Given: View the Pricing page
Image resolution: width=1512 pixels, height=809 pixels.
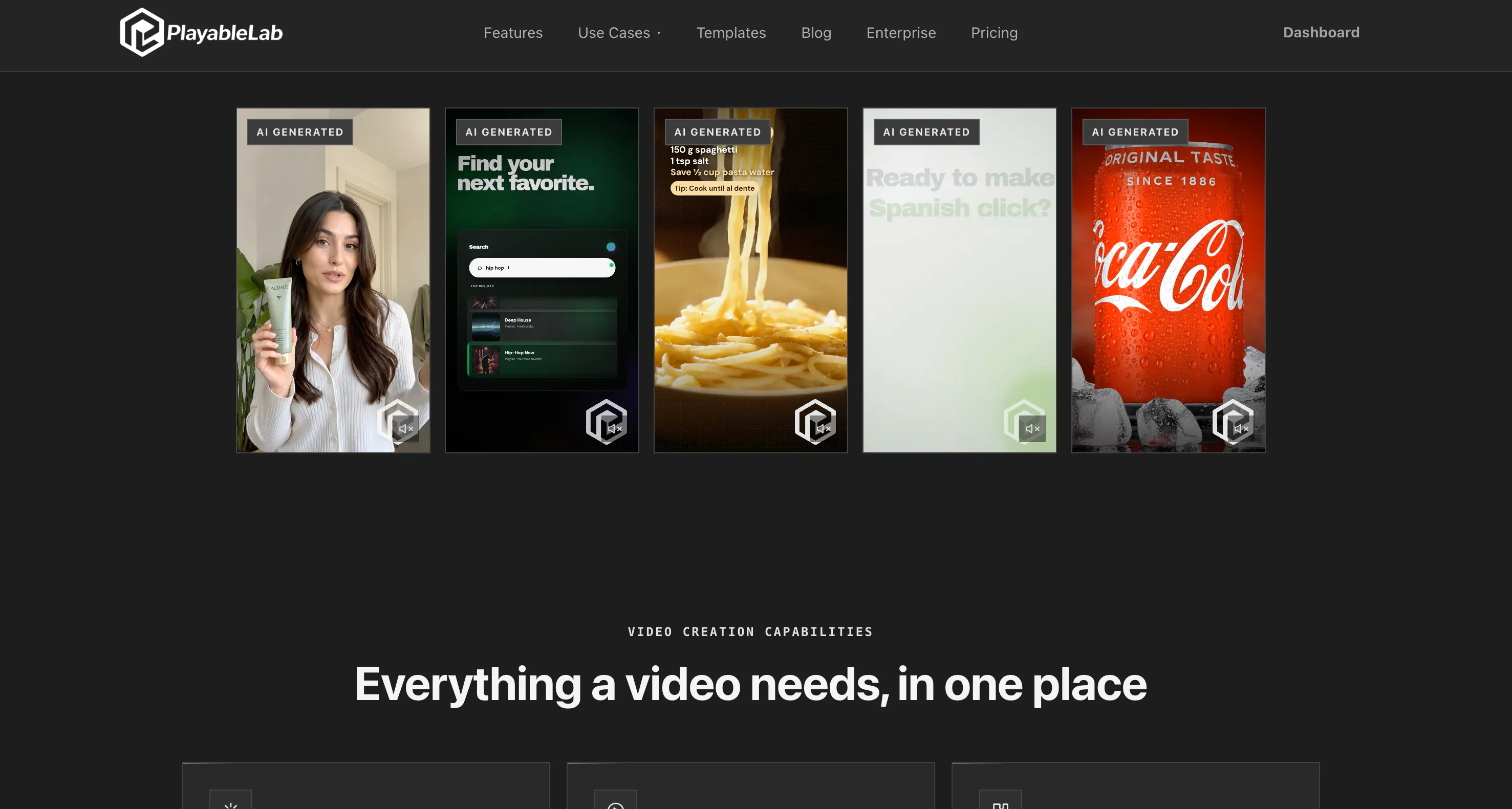Looking at the screenshot, I should (995, 33).
